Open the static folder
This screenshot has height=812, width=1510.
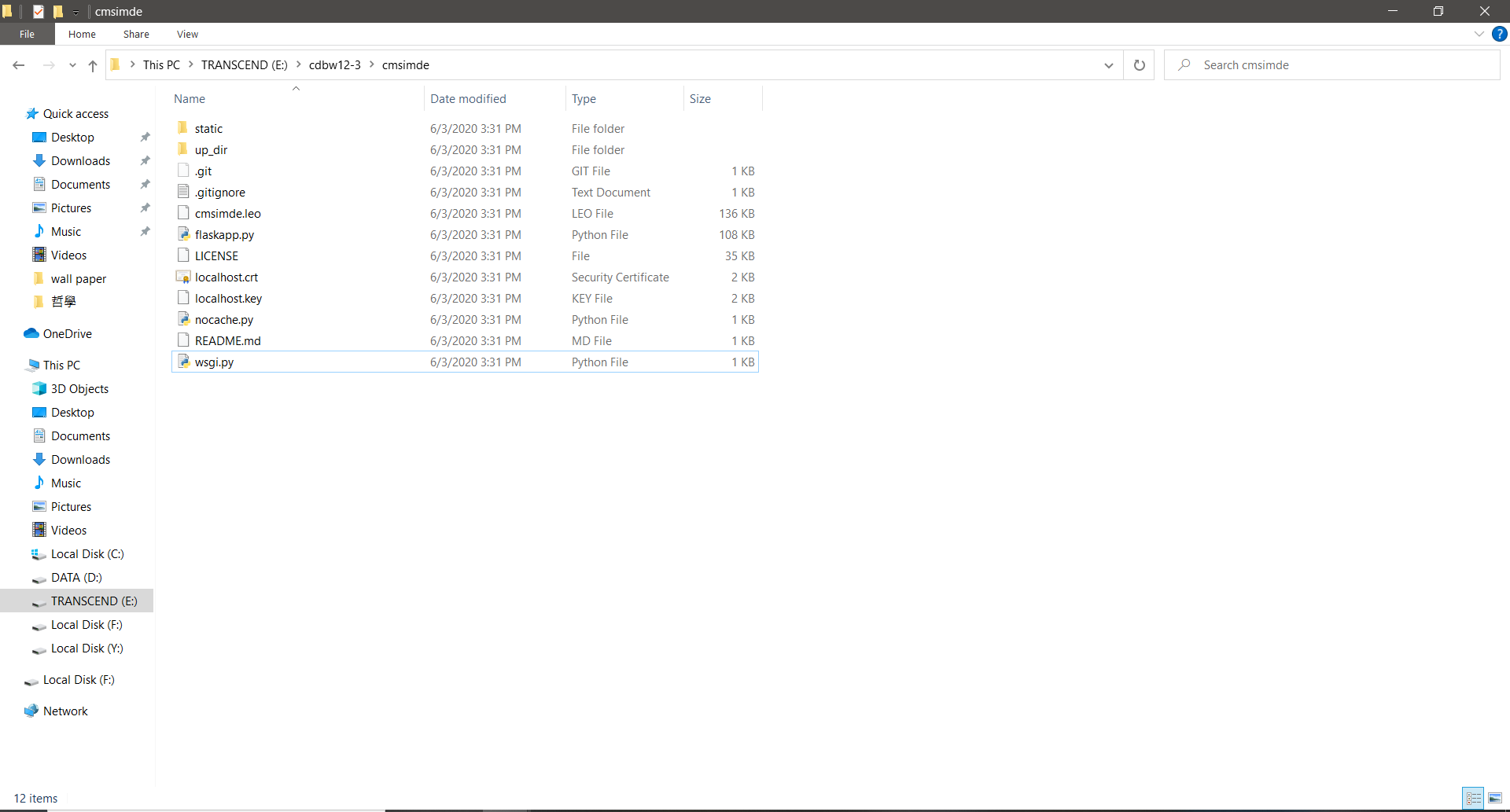(208, 129)
